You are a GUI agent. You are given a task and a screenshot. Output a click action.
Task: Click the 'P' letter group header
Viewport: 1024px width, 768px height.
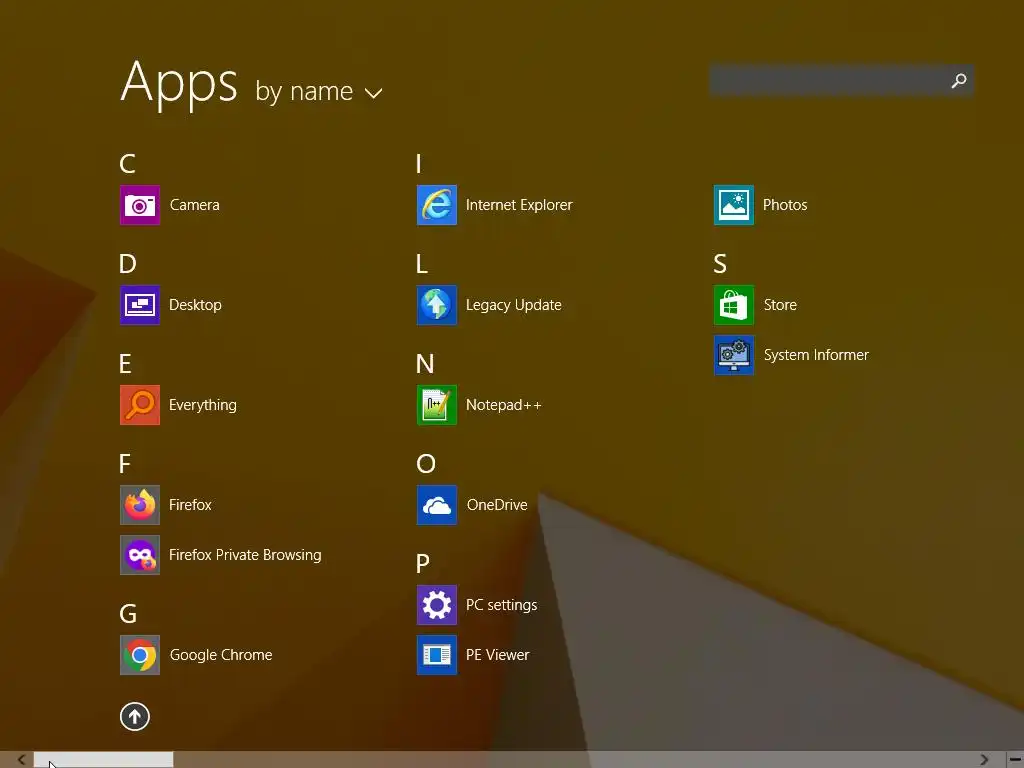423,564
